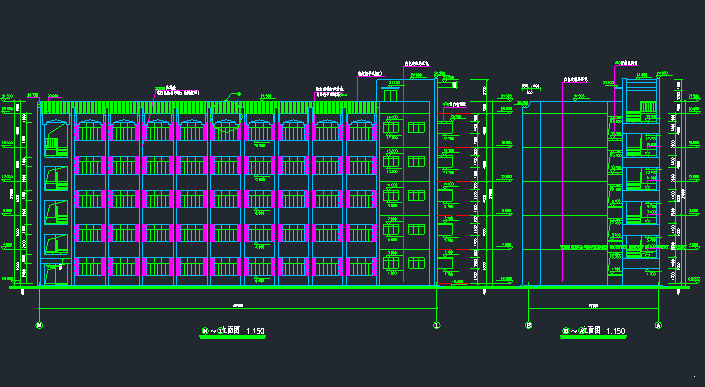Select the rooftop door on the stair tower
This screenshot has height=387, width=705.
(390, 95)
